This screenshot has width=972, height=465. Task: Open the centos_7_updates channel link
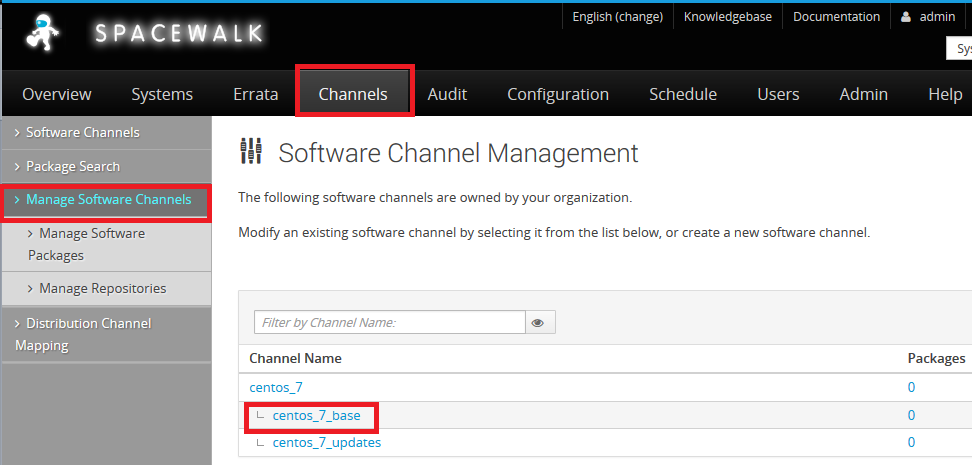click(327, 443)
